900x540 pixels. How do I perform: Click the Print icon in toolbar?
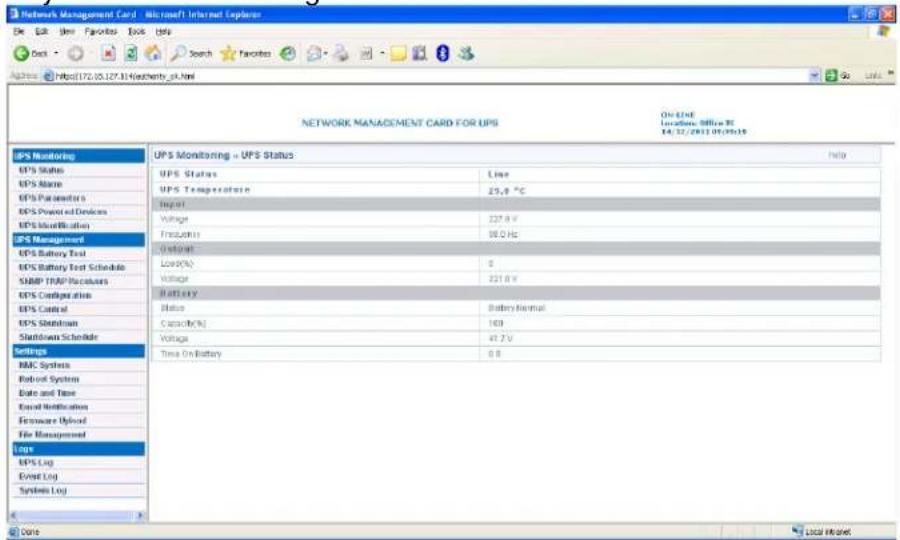[342, 53]
